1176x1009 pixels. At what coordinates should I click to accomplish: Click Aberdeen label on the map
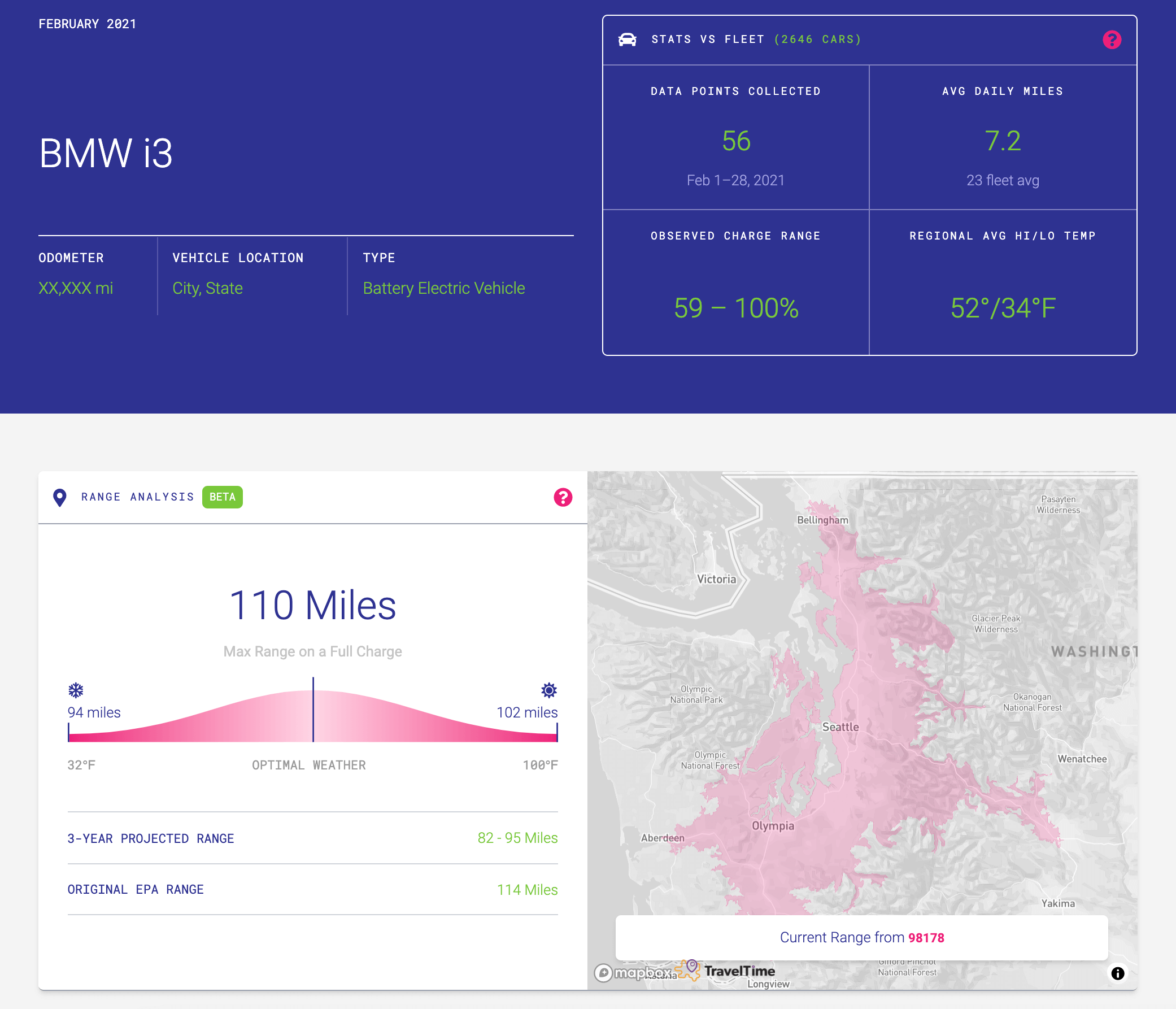tap(663, 838)
